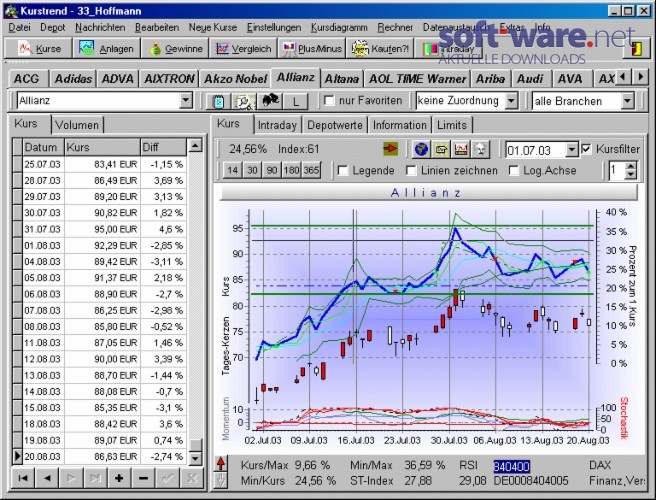656x500 pixels.
Task: Click the L button in filter bar
Action: pyautogui.click(x=296, y=101)
